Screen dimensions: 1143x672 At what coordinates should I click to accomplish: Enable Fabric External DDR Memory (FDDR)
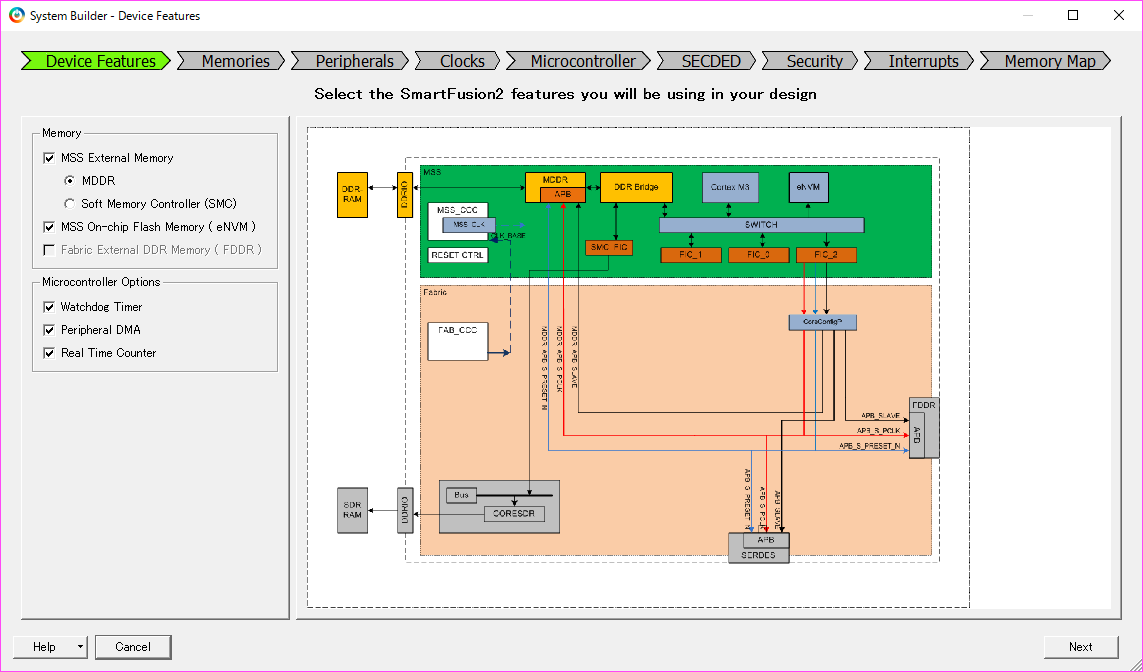click(x=48, y=250)
